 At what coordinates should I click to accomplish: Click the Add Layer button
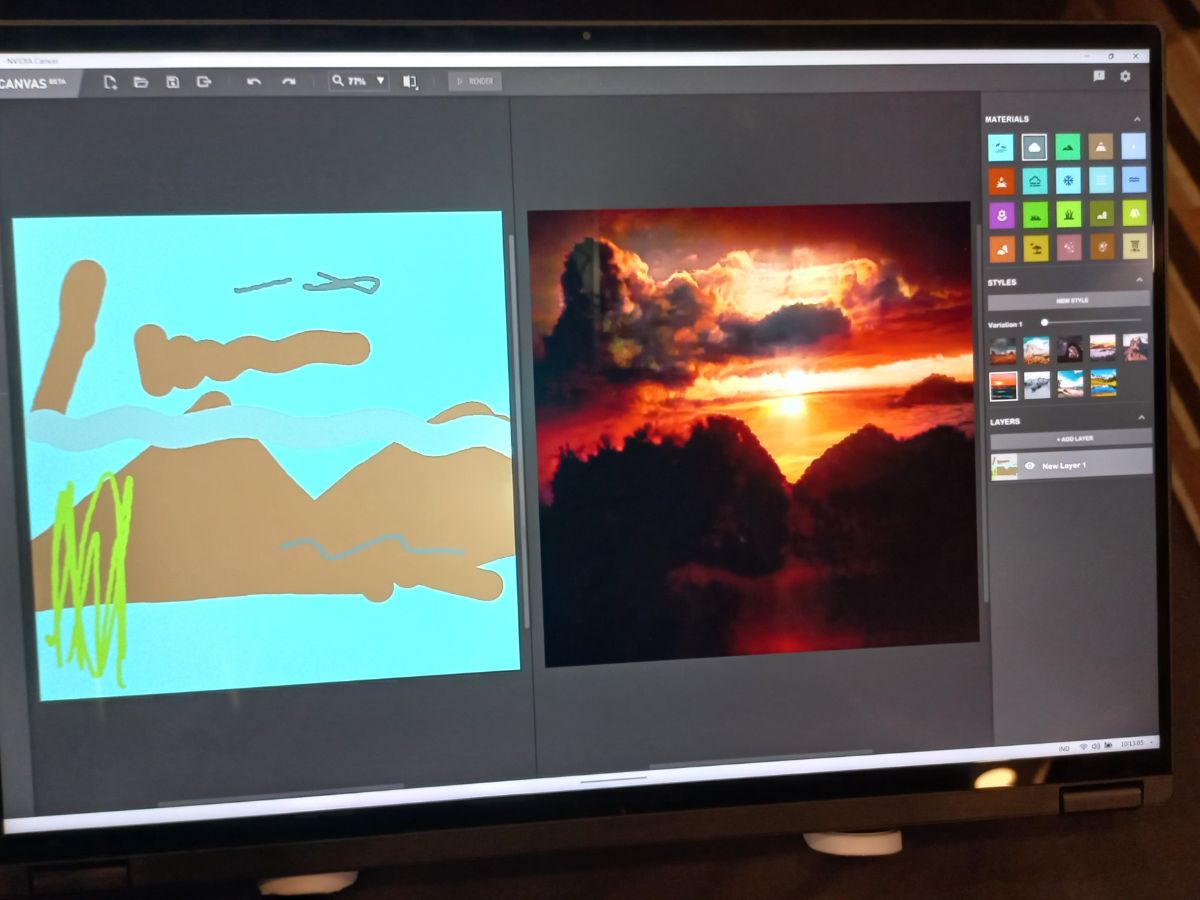1071,438
